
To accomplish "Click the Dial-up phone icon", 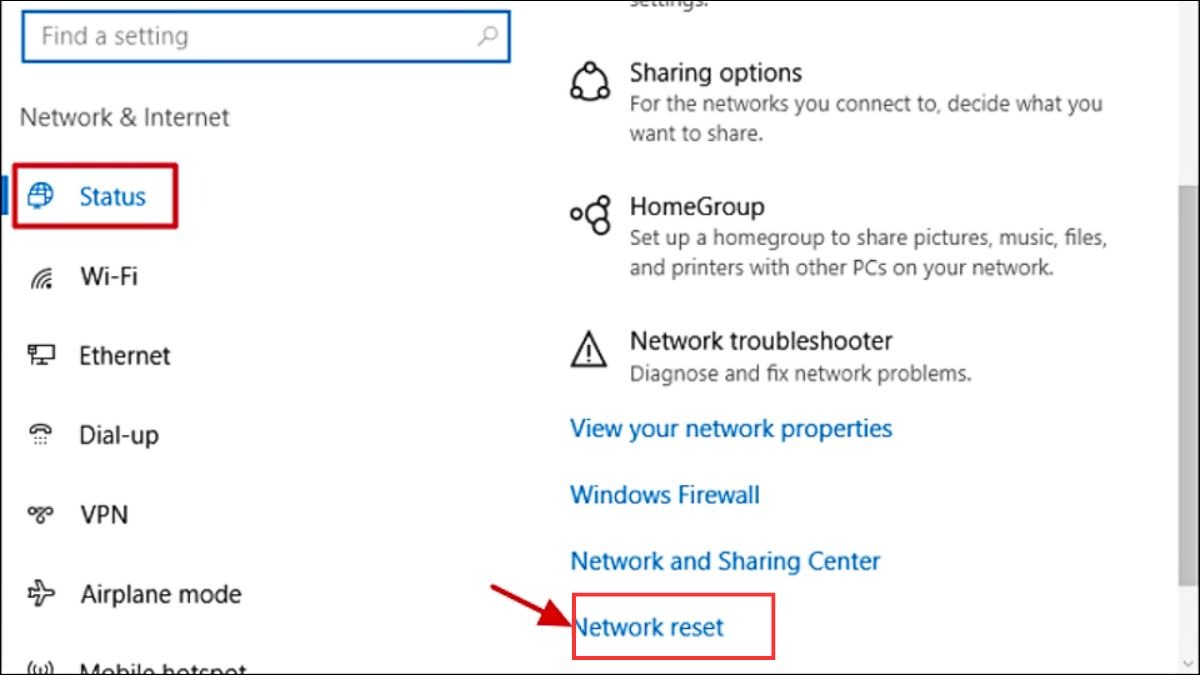I will [41, 435].
